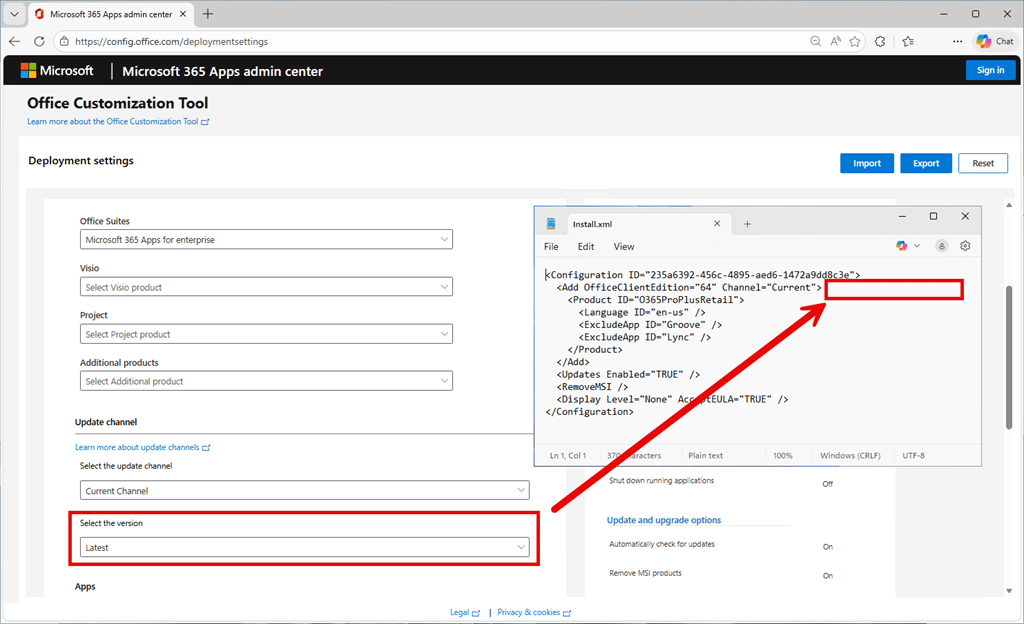1024x624 pixels.
Task: Click the Export button
Action: (926, 163)
